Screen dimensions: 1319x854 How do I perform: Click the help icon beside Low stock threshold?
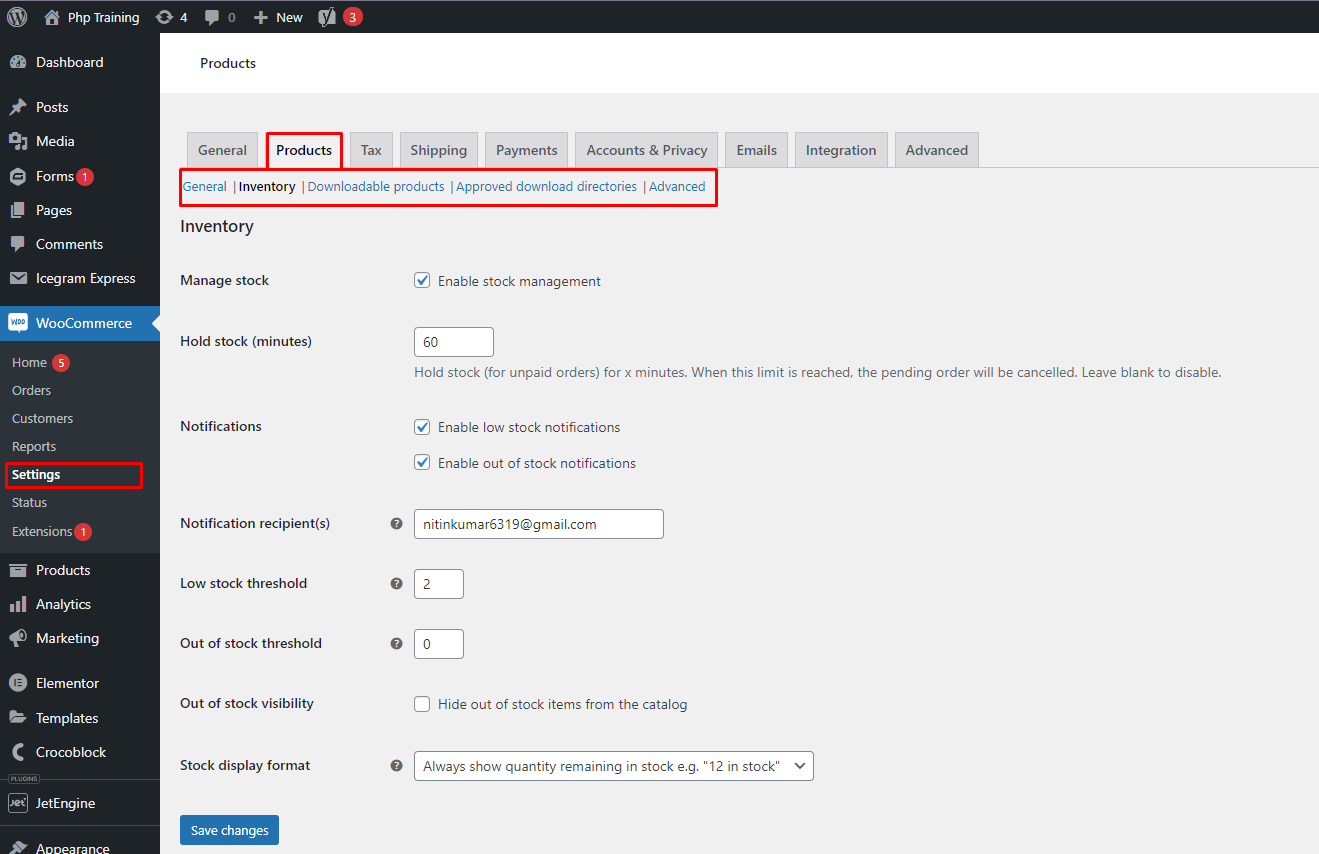[x=396, y=584]
